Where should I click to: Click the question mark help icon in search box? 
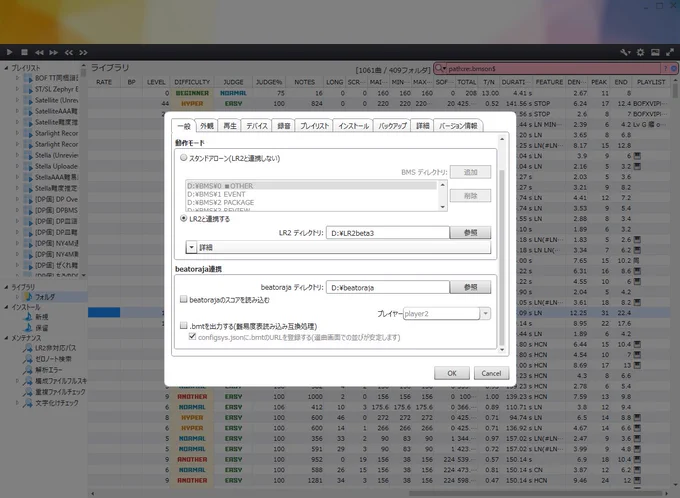pyautogui.click(x=665, y=69)
